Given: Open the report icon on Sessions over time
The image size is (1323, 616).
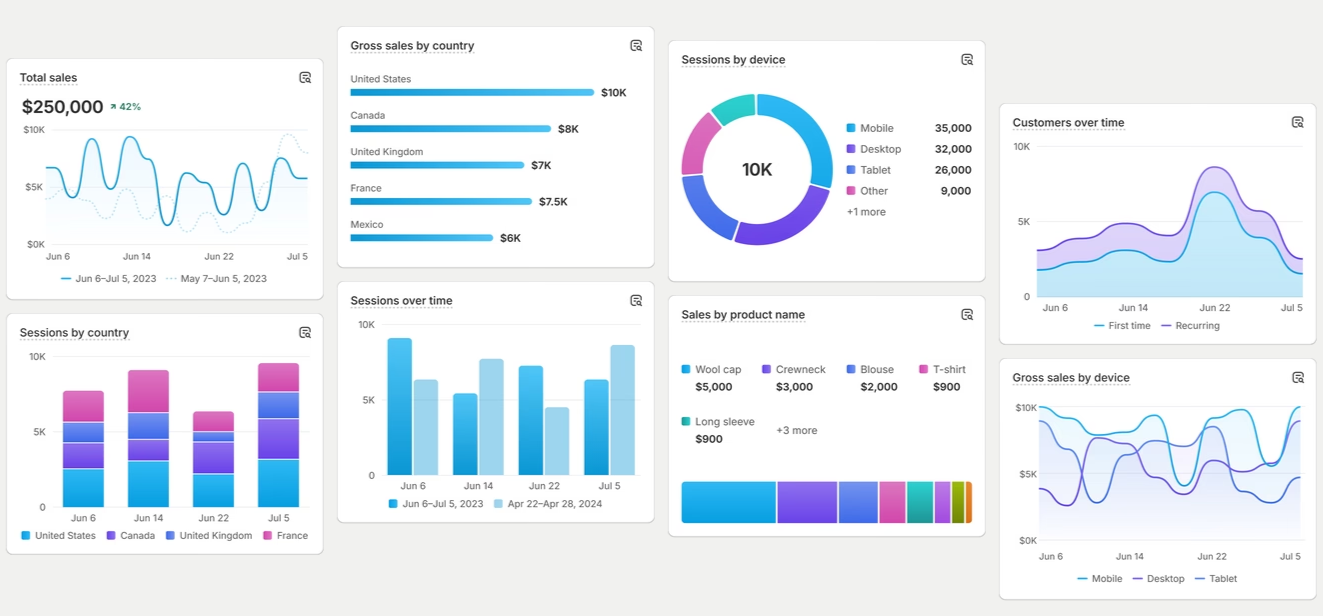Looking at the screenshot, I should click(x=636, y=301).
